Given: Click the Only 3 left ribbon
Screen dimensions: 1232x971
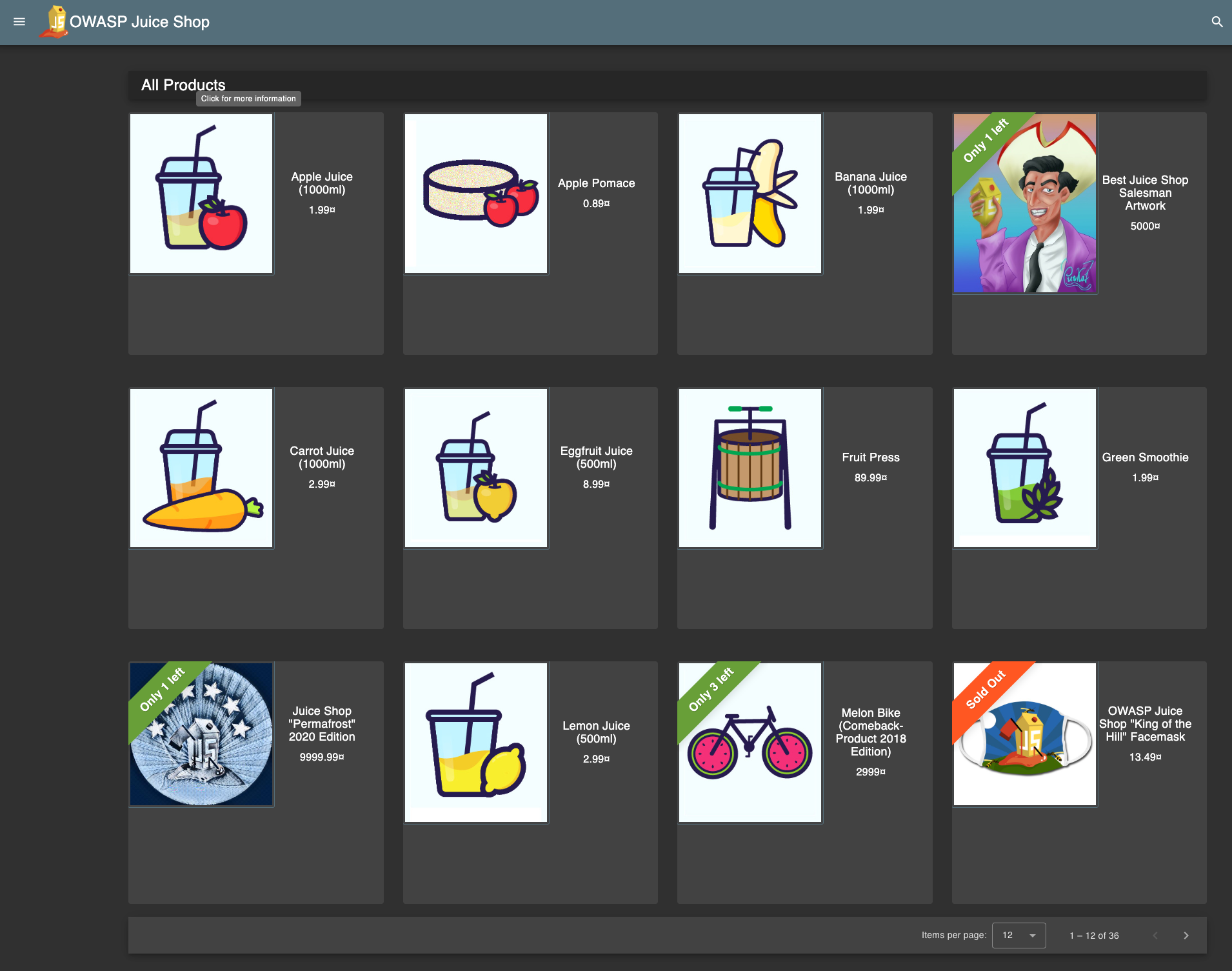Looking at the screenshot, I should pos(710,690).
